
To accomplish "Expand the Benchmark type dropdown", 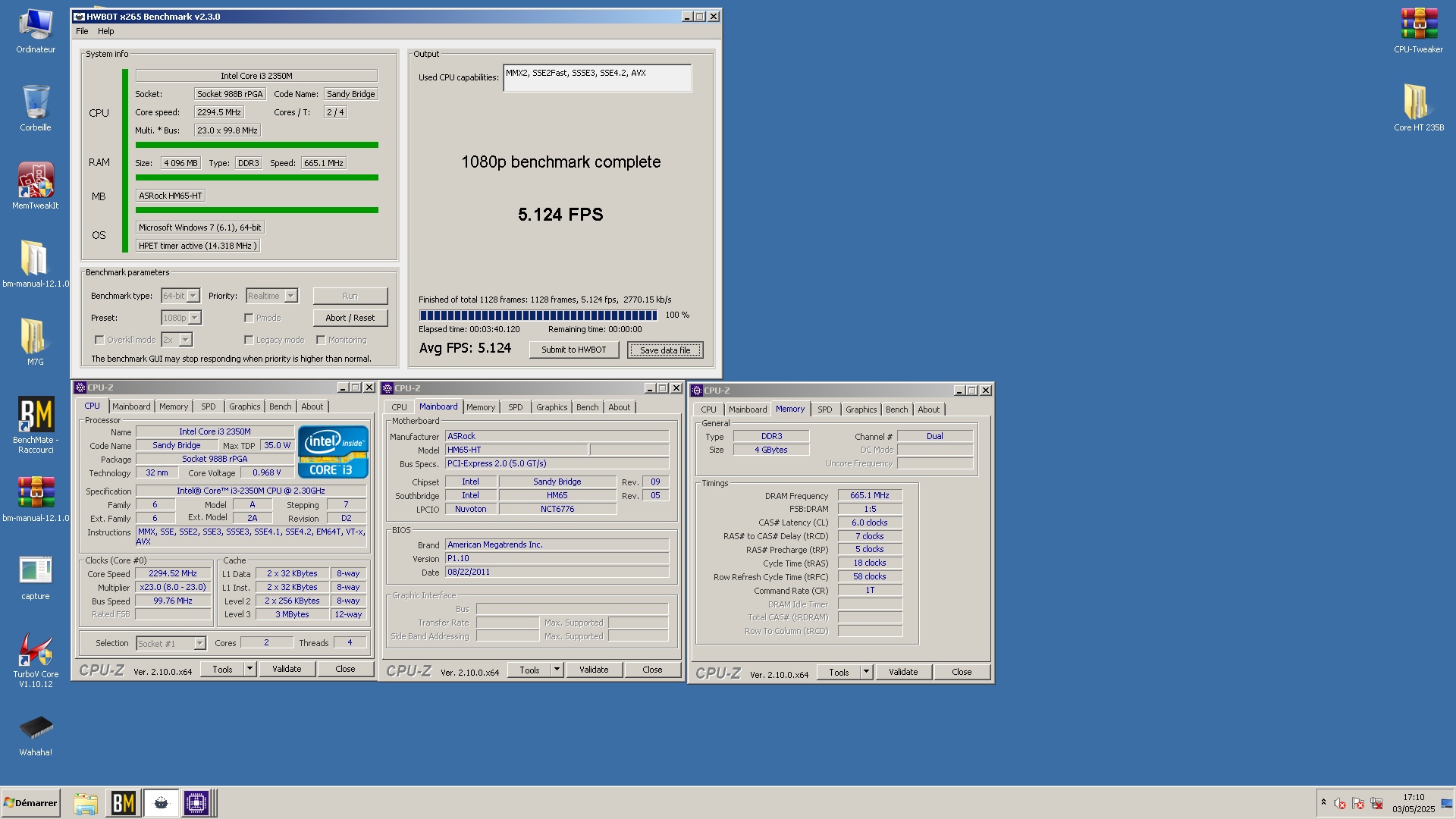I will 193,296.
